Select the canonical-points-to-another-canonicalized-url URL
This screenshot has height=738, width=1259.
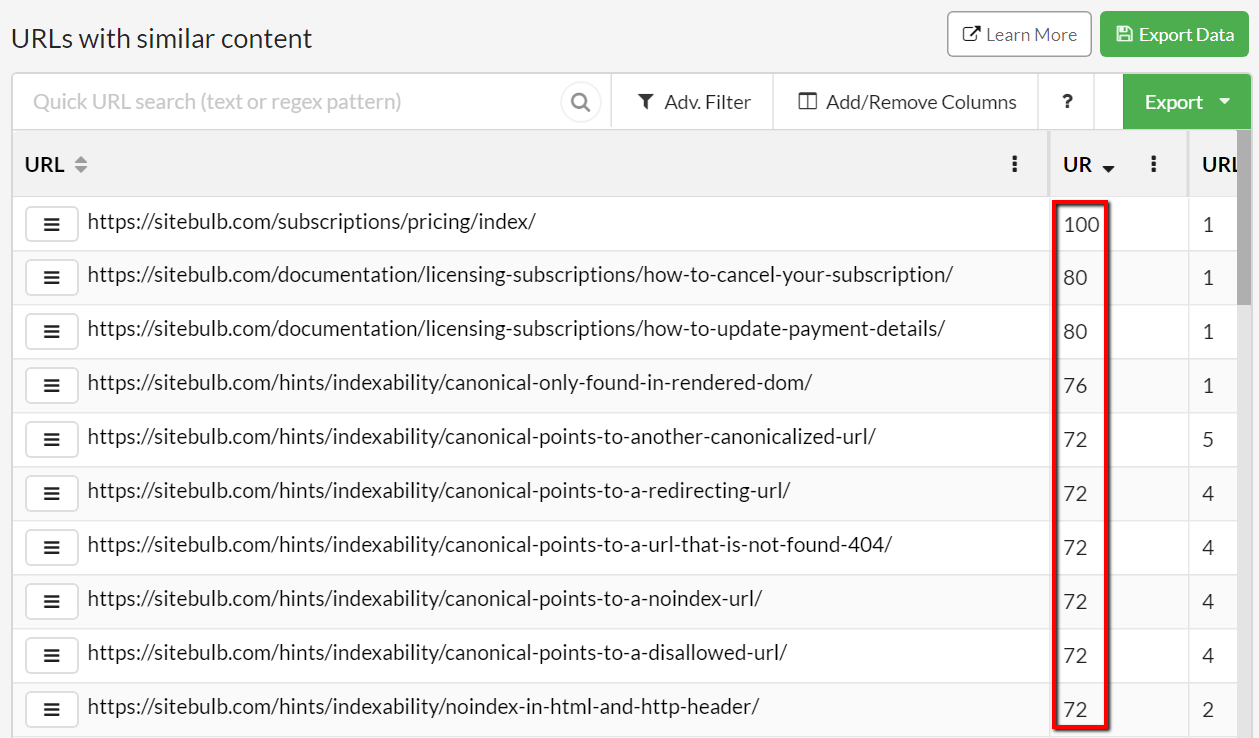coord(482,437)
